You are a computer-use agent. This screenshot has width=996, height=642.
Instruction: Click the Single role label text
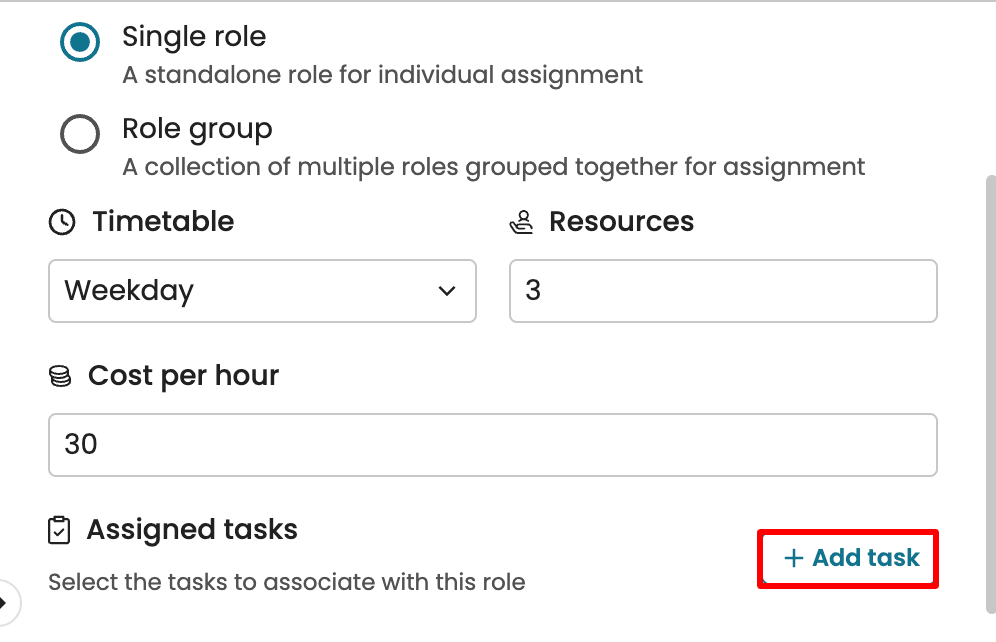[x=194, y=38]
